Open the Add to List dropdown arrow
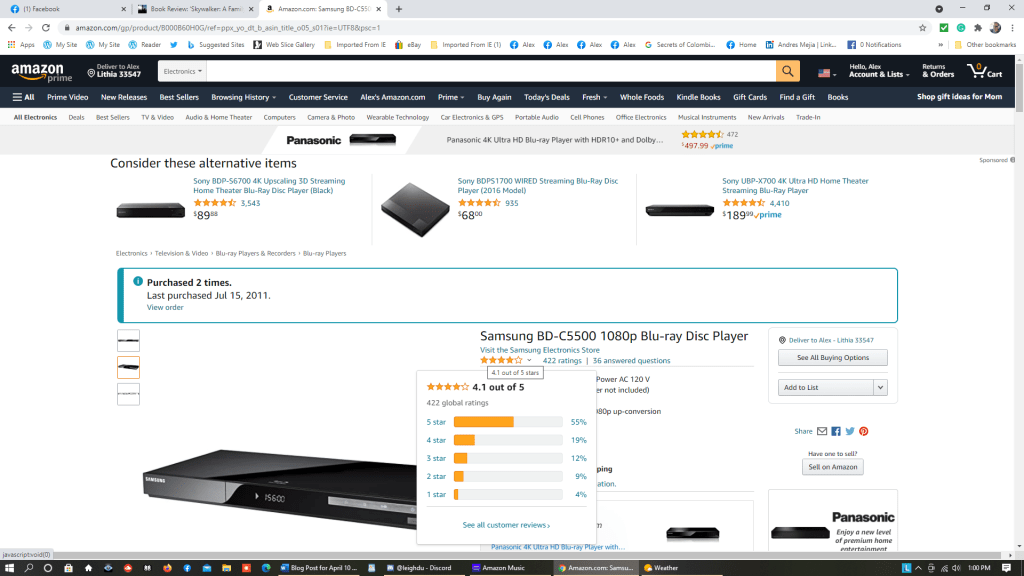1024x576 pixels. click(880, 388)
